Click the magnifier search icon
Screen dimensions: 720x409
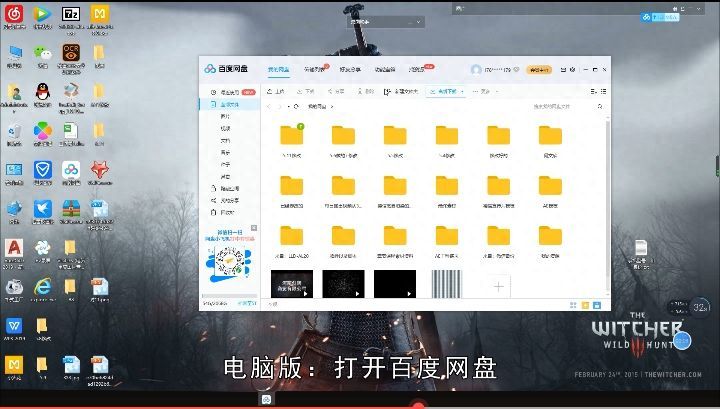coord(600,106)
